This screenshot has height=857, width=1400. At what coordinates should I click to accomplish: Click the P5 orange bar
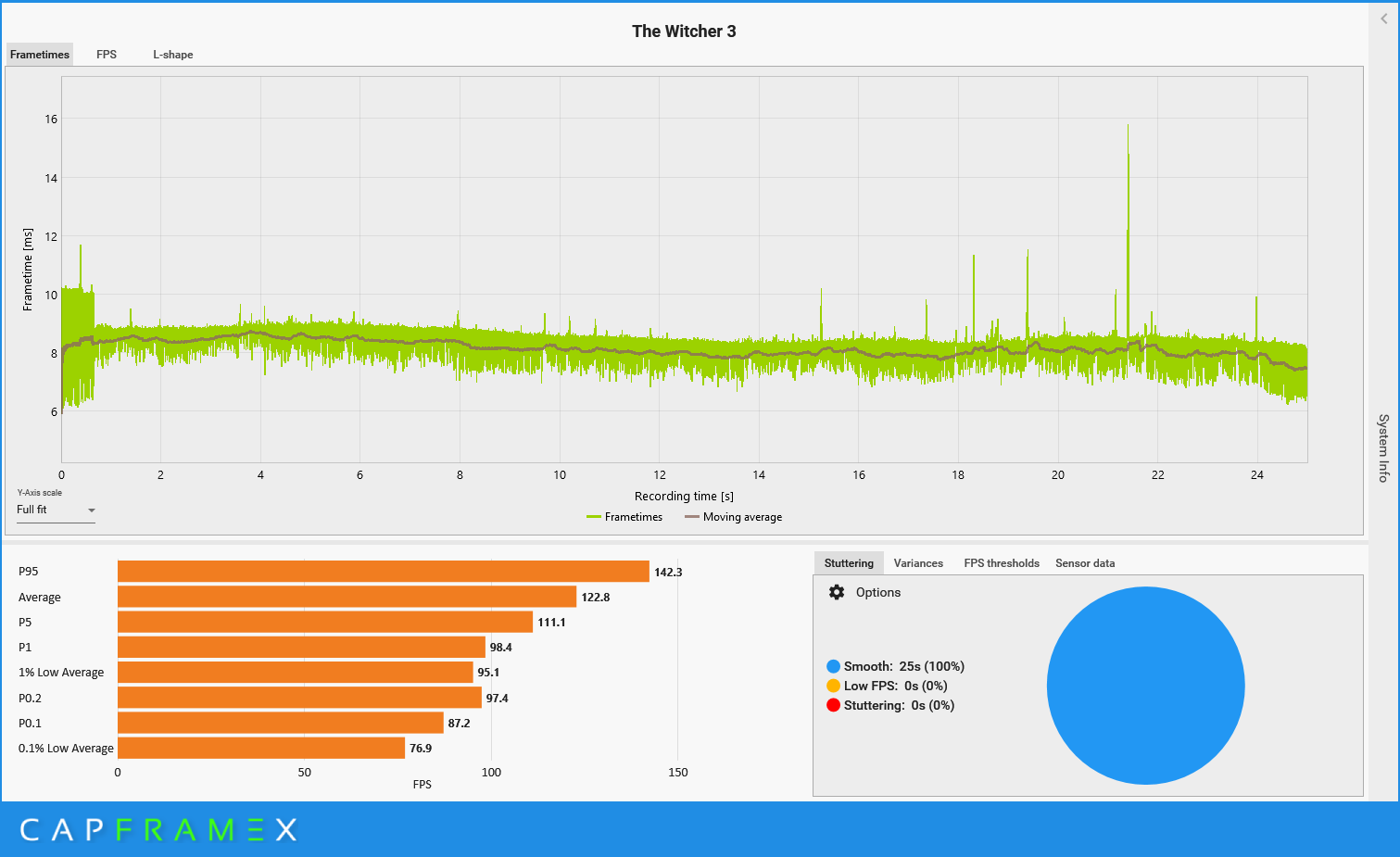[x=325, y=622]
